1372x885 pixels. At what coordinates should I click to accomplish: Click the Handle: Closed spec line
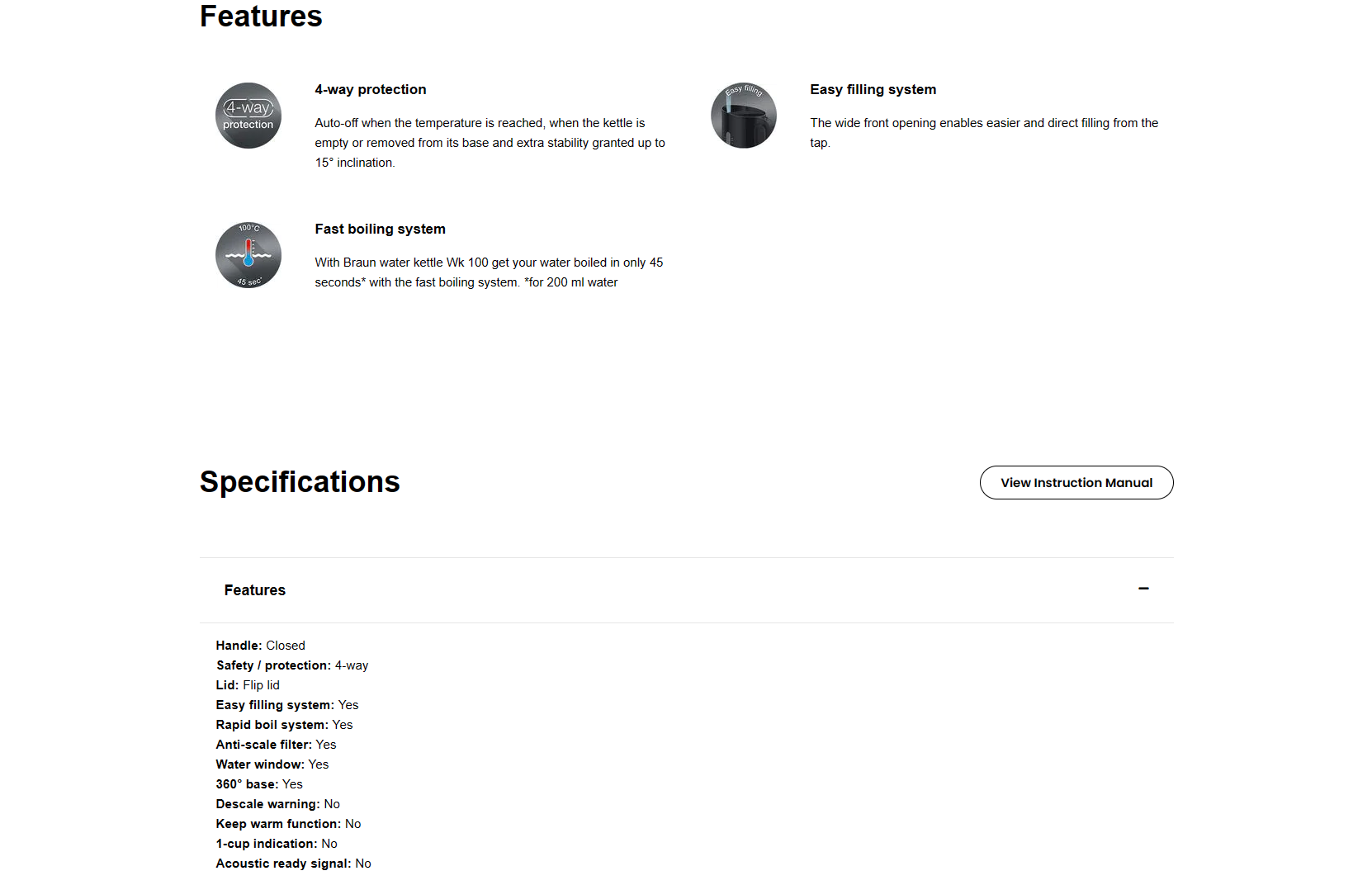[261, 646]
